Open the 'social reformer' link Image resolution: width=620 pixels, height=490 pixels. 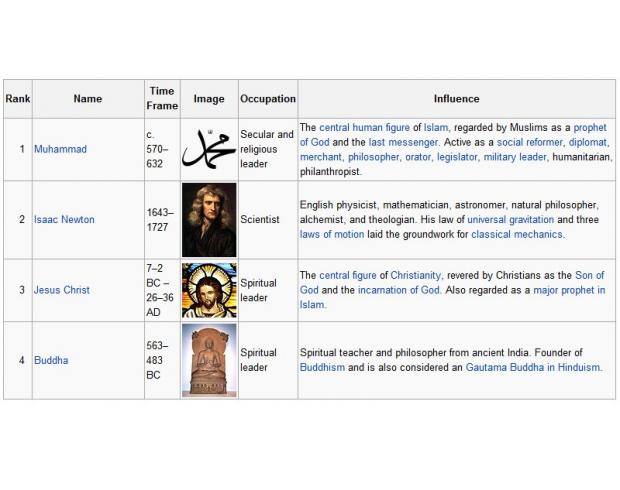[x=529, y=142]
